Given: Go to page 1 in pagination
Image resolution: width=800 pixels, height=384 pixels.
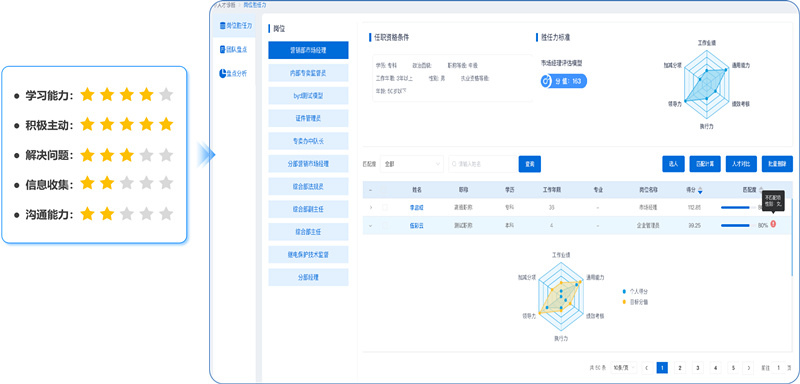Looking at the screenshot, I should [x=662, y=368].
